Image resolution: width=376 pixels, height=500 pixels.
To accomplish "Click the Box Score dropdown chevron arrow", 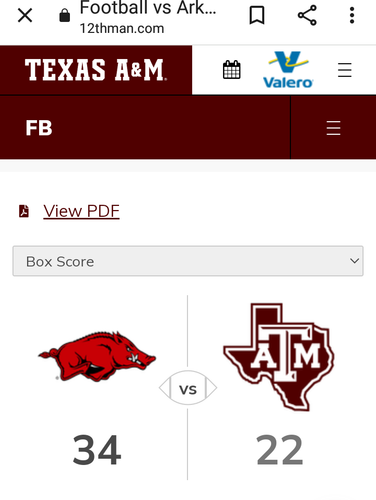I will [x=355, y=261].
